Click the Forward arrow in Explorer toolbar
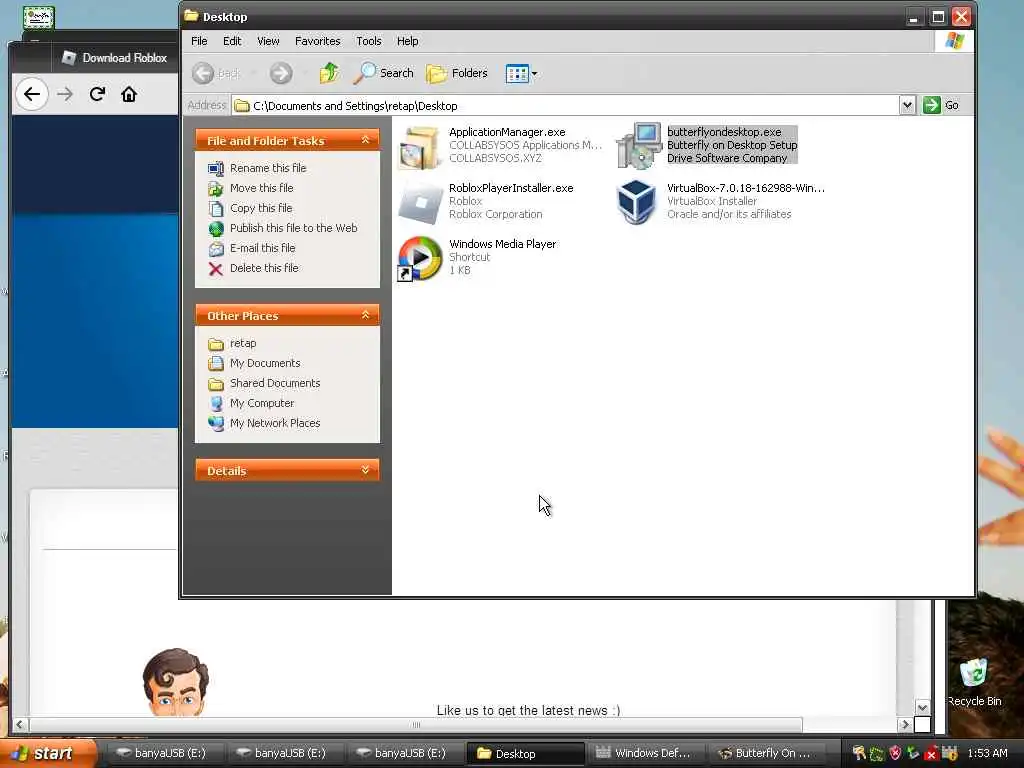 point(281,73)
